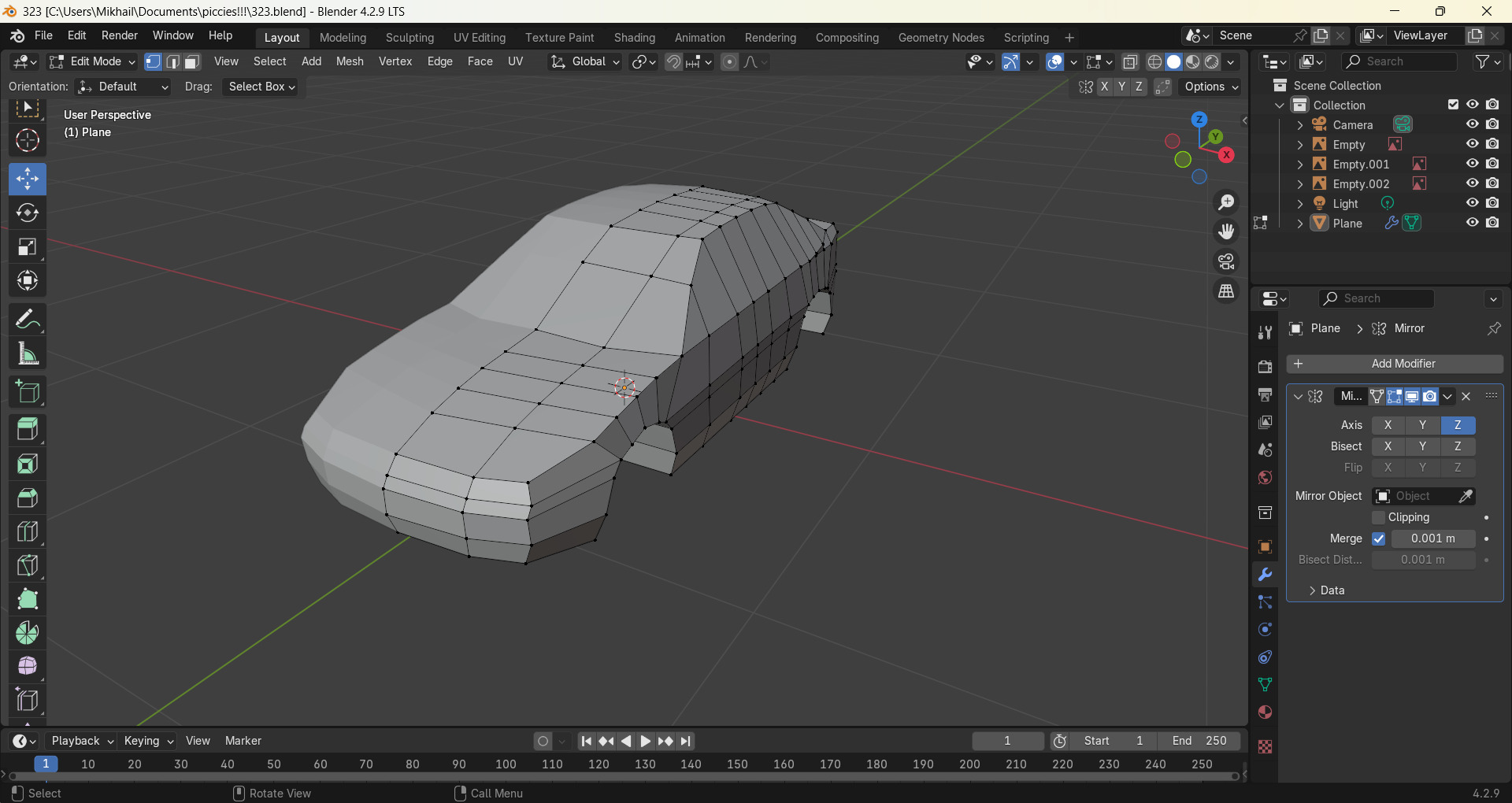The width and height of the screenshot is (1512, 803).
Task: Switch to the Sculpting workspace tab
Action: point(409,38)
